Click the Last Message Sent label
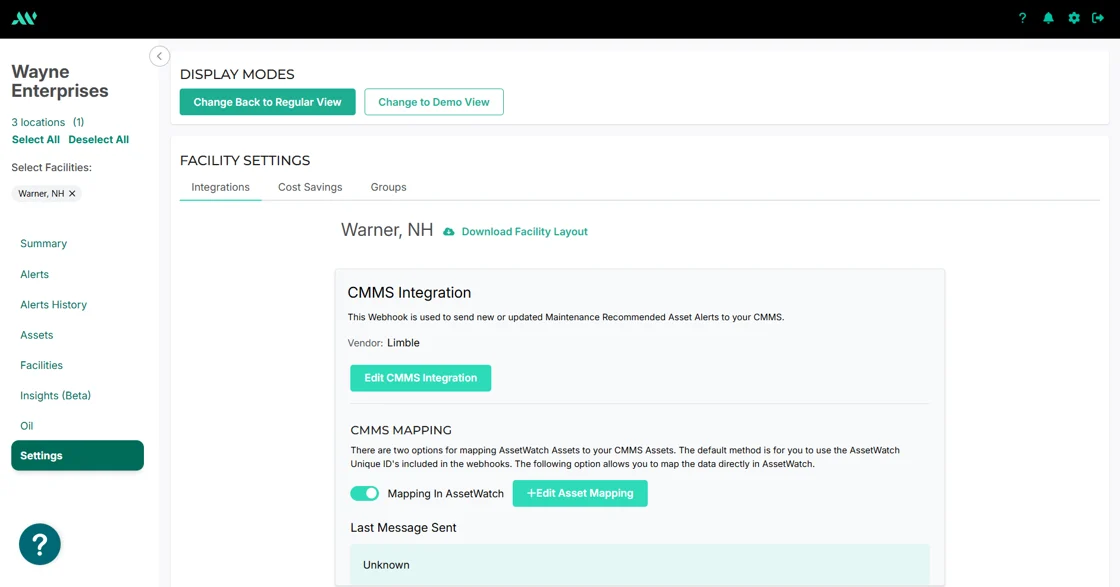This screenshot has height=587, width=1120. tap(403, 528)
